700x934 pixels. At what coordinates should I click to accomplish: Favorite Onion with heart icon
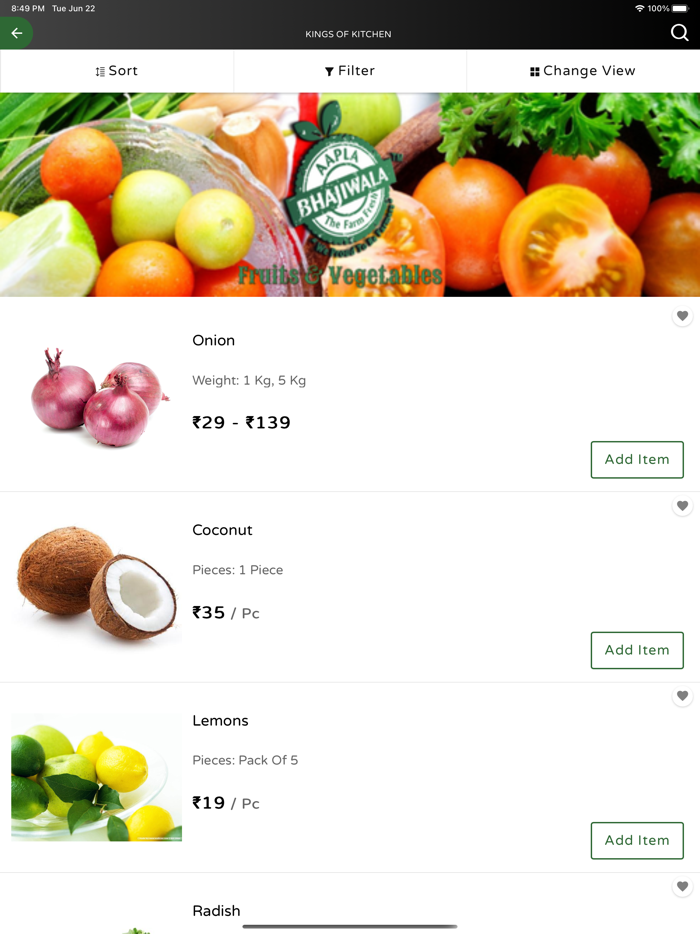682,316
